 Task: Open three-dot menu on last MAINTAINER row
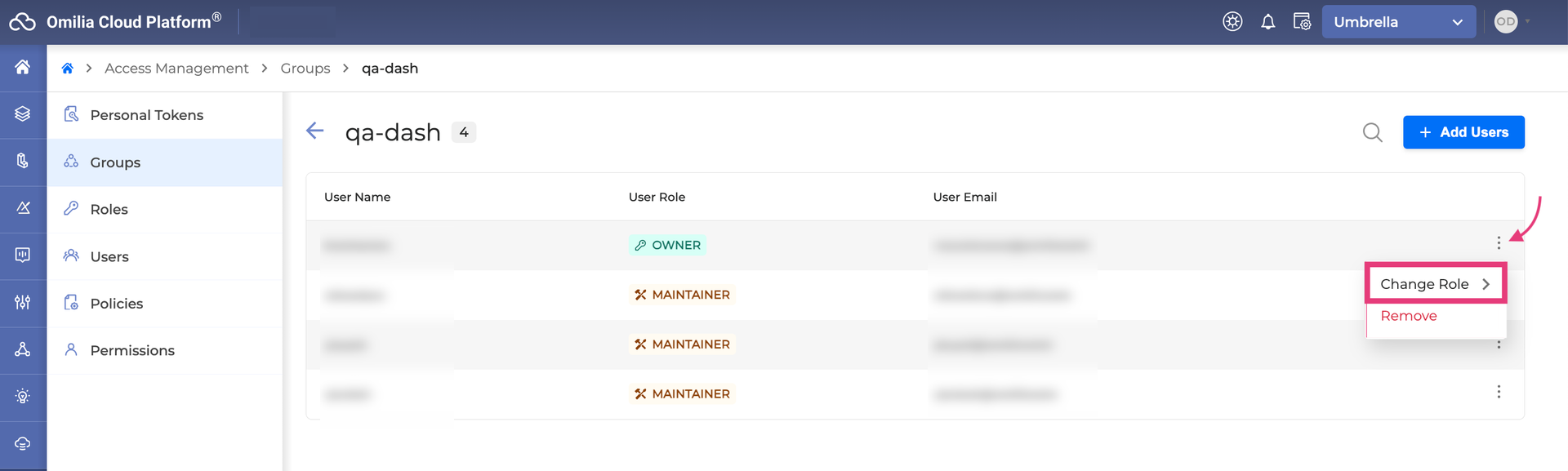1499,393
